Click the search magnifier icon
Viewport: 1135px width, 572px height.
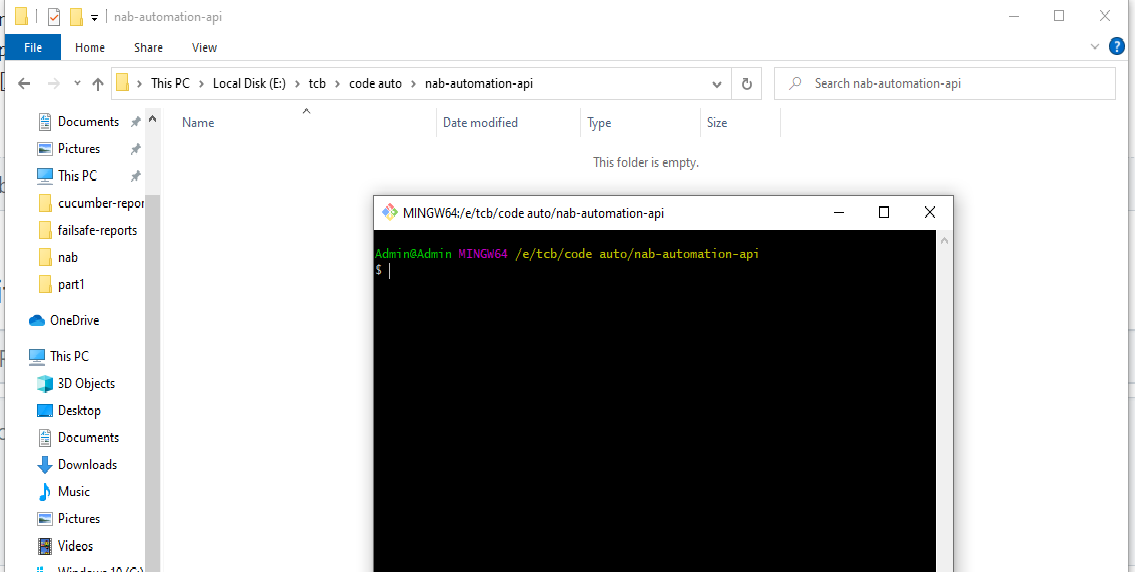coord(795,83)
